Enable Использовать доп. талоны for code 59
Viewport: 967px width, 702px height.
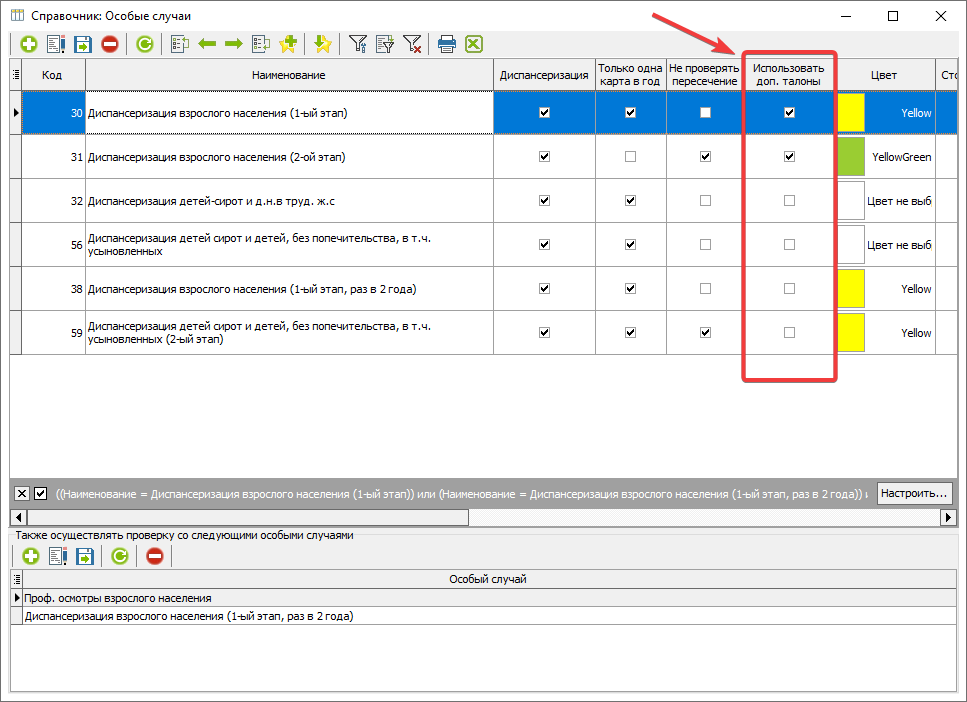click(x=789, y=332)
